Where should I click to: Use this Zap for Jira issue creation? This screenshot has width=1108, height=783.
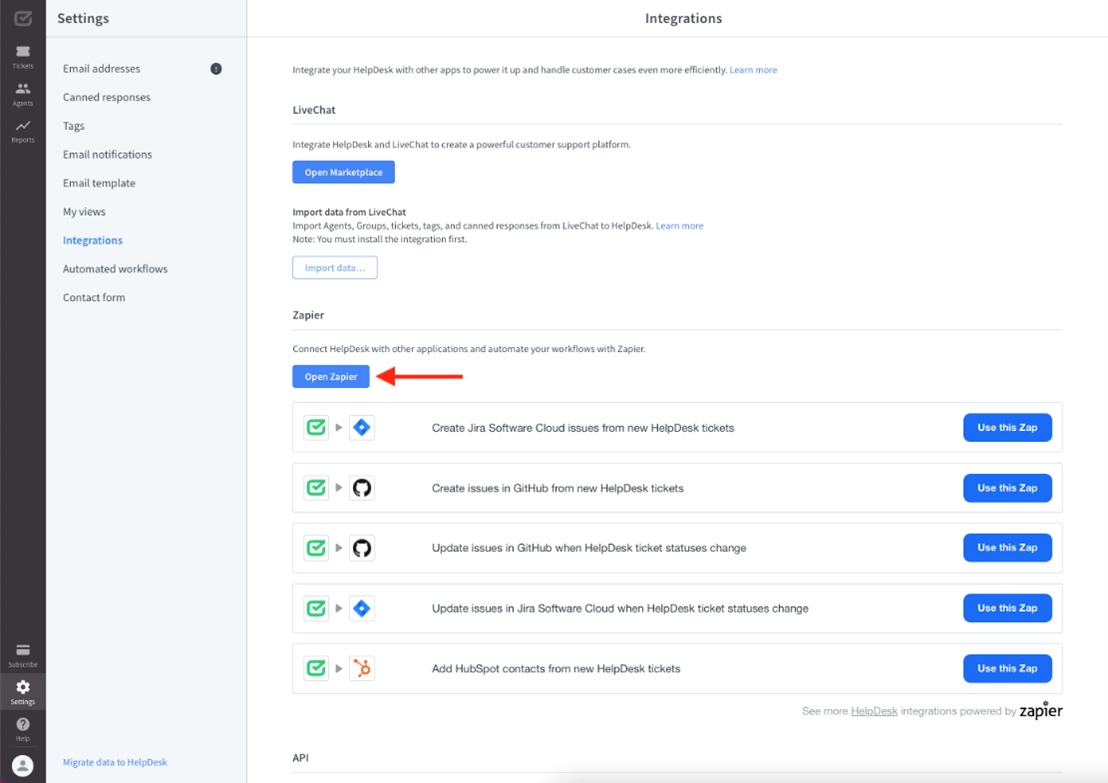click(1007, 428)
